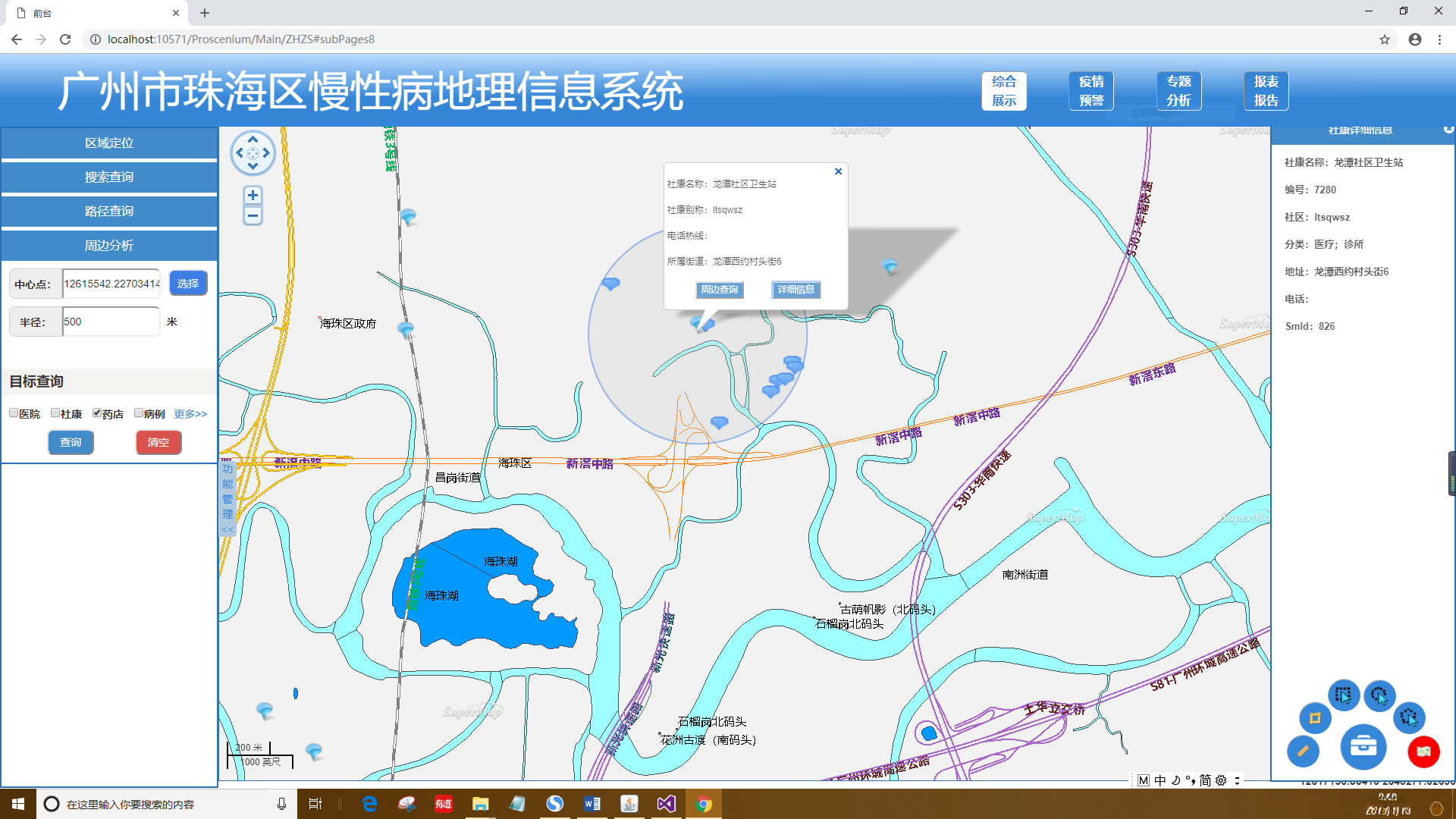Image resolution: width=1456 pixels, height=819 pixels.
Task: Close the map info popup
Action: (838, 171)
